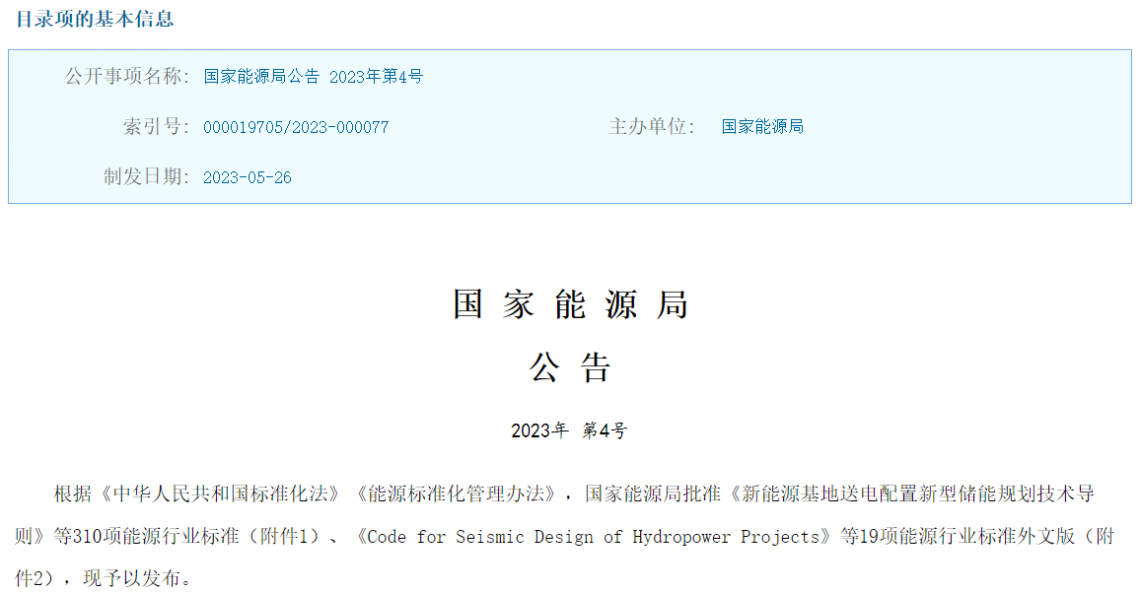Click the text 国家能源局批准 in the paragraph

pos(652,494)
